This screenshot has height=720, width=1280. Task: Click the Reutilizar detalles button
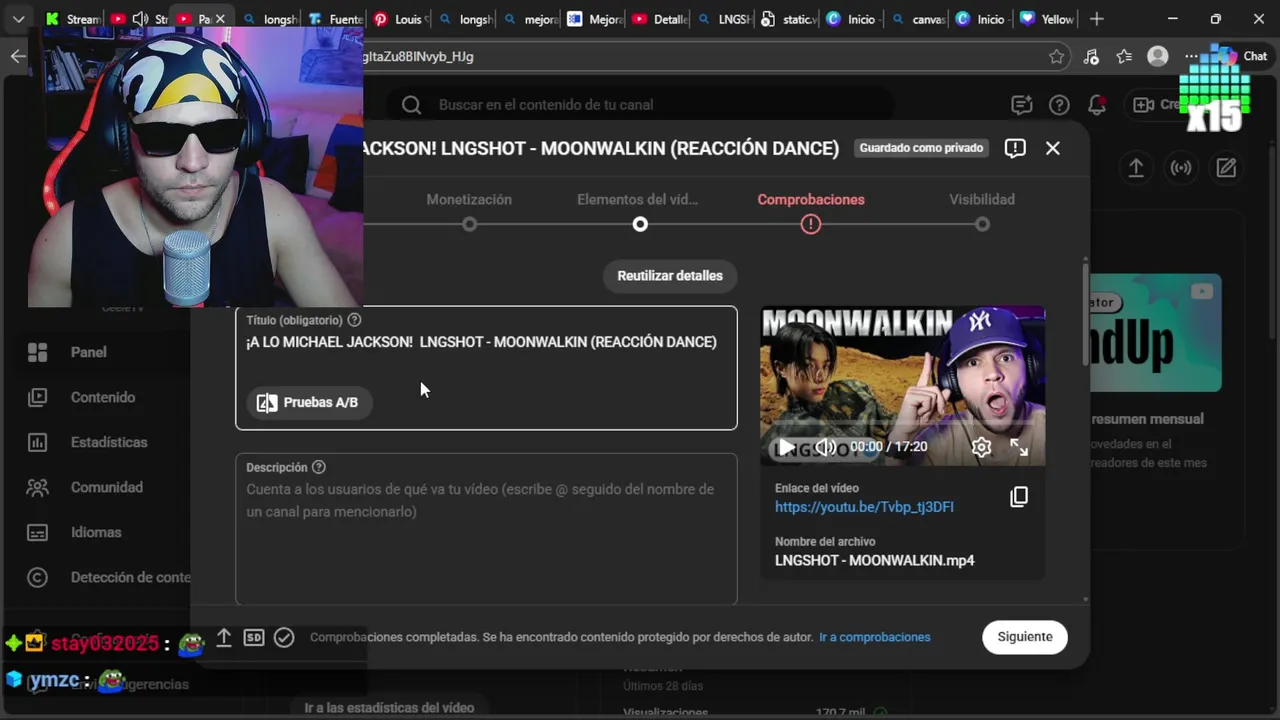[670, 276]
